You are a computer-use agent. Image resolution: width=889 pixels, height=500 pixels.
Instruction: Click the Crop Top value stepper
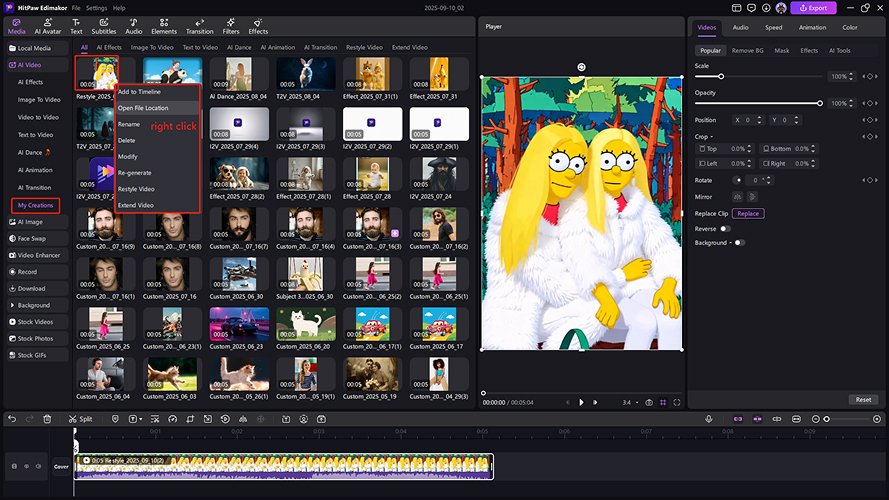coord(749,149)
